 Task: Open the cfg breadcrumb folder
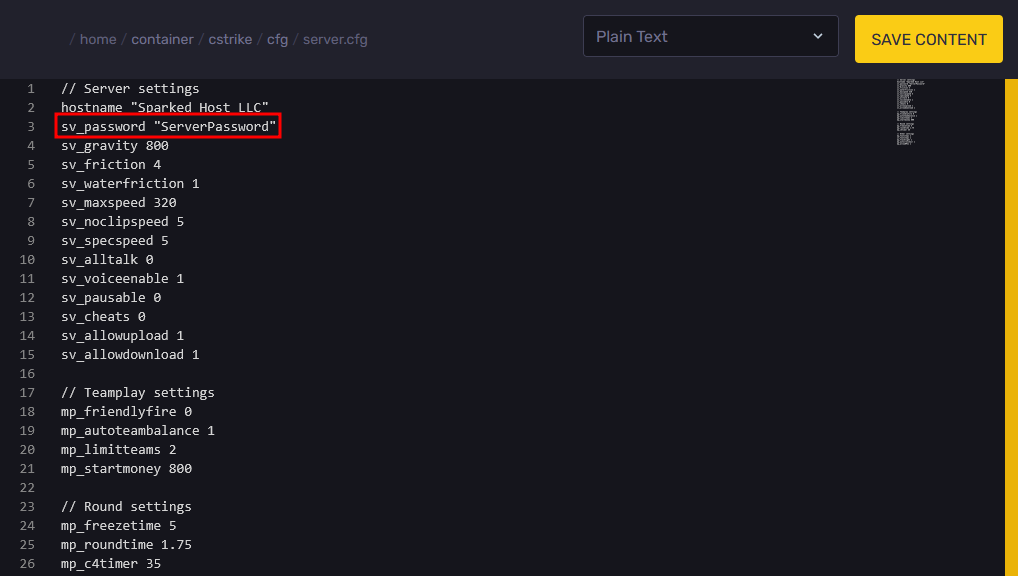277,40
